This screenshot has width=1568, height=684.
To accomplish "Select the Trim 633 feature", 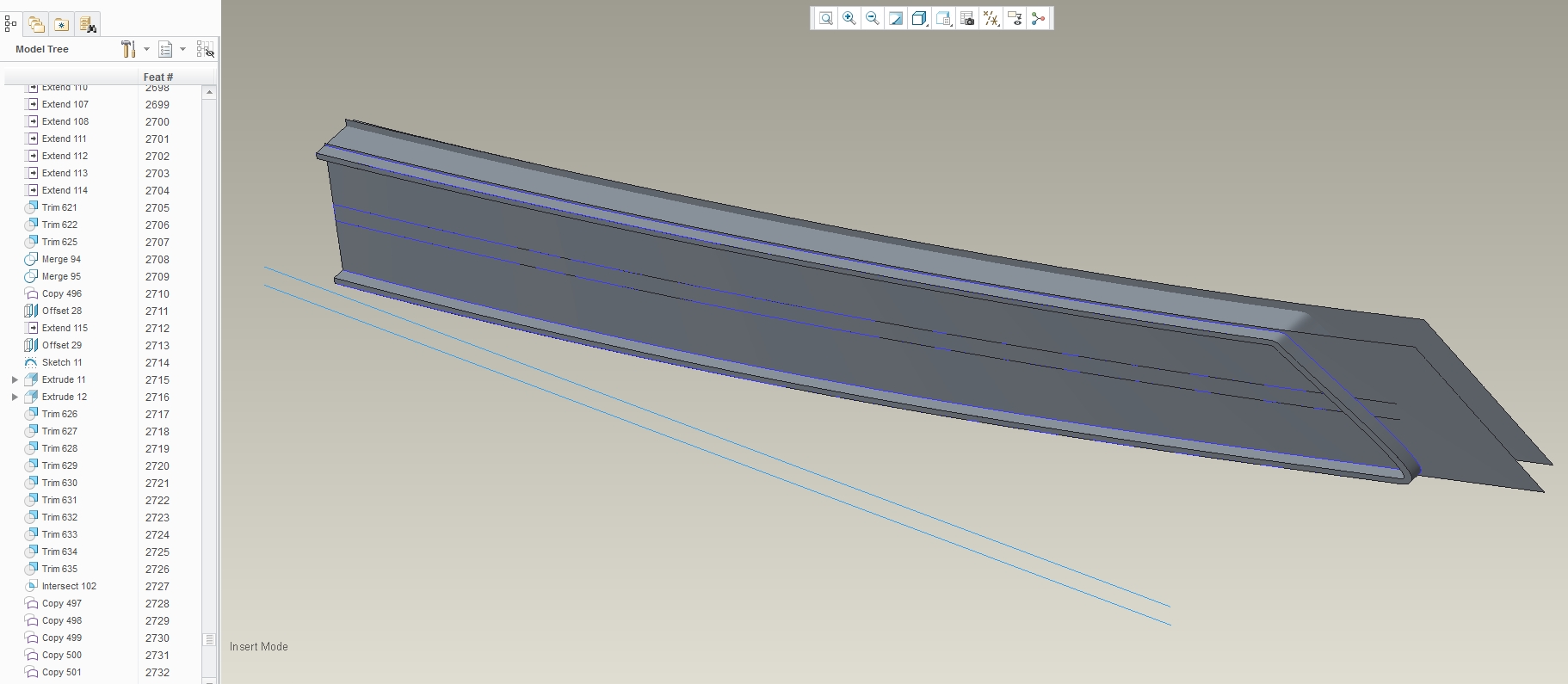I will point(59,534).
